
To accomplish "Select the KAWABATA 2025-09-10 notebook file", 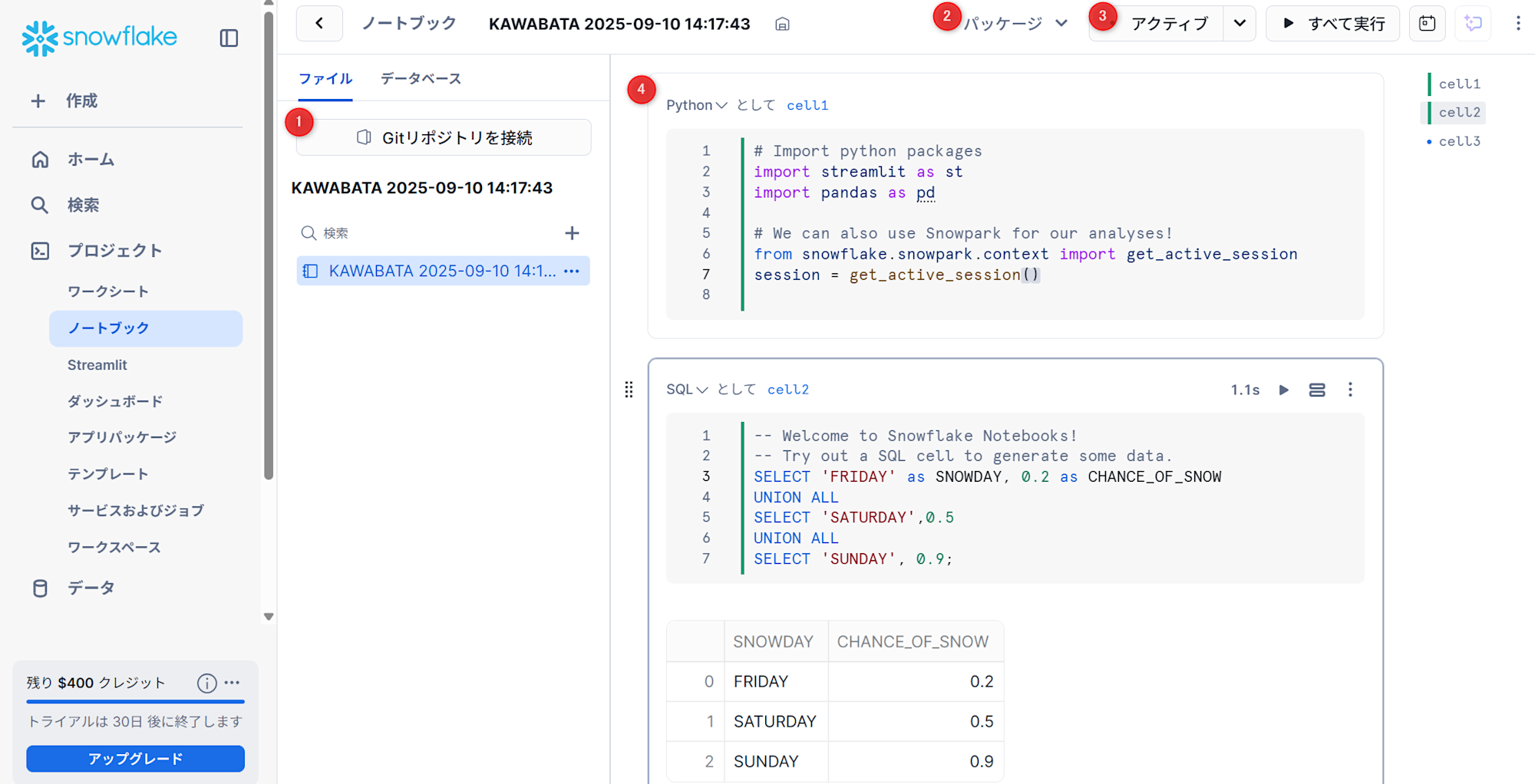I will [x=444, y=271].
